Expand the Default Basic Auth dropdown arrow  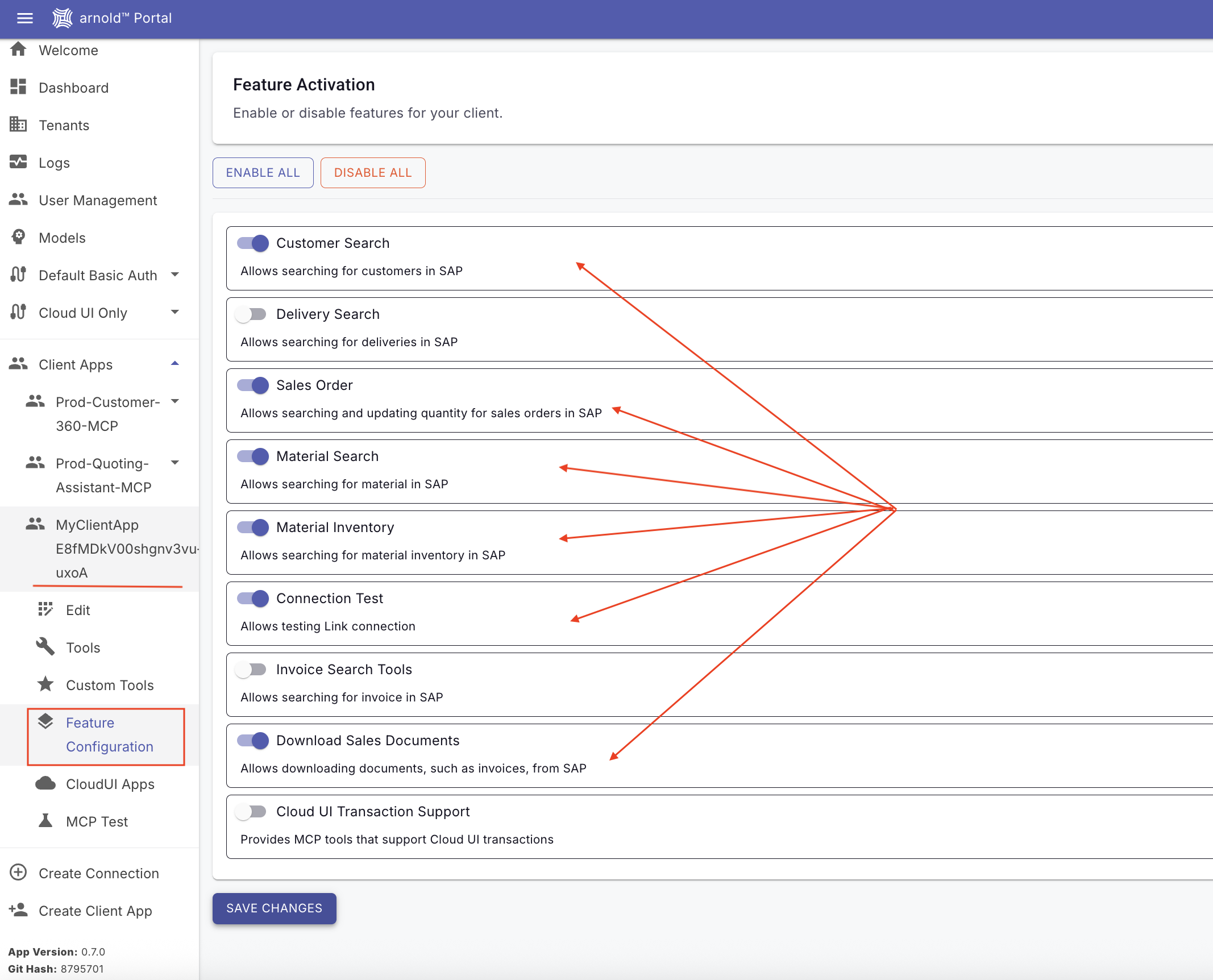[175, 275]
